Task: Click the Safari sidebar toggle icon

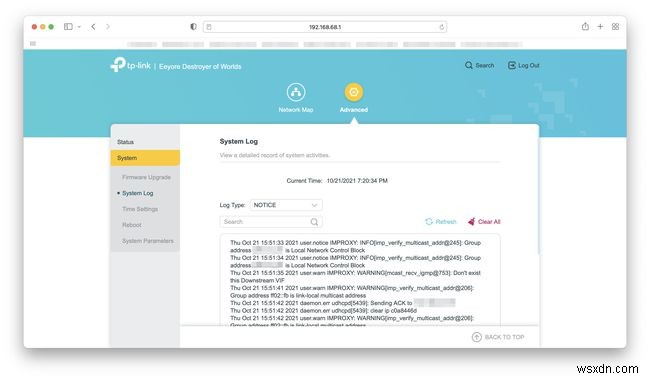Action: coord(68,27)
